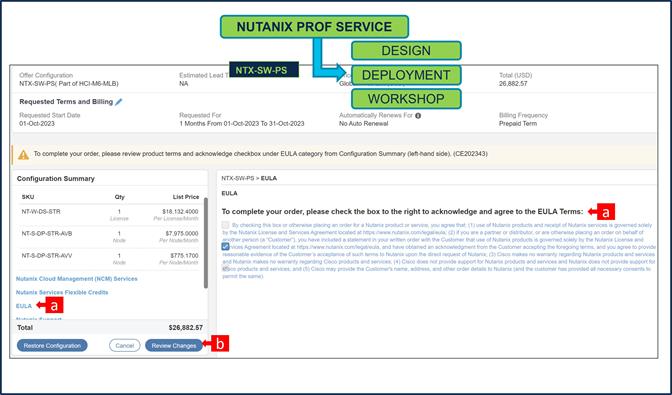Click Restore Configuration button
The width and height of the screenshot is (672, 395).
[x=52, y=345]
